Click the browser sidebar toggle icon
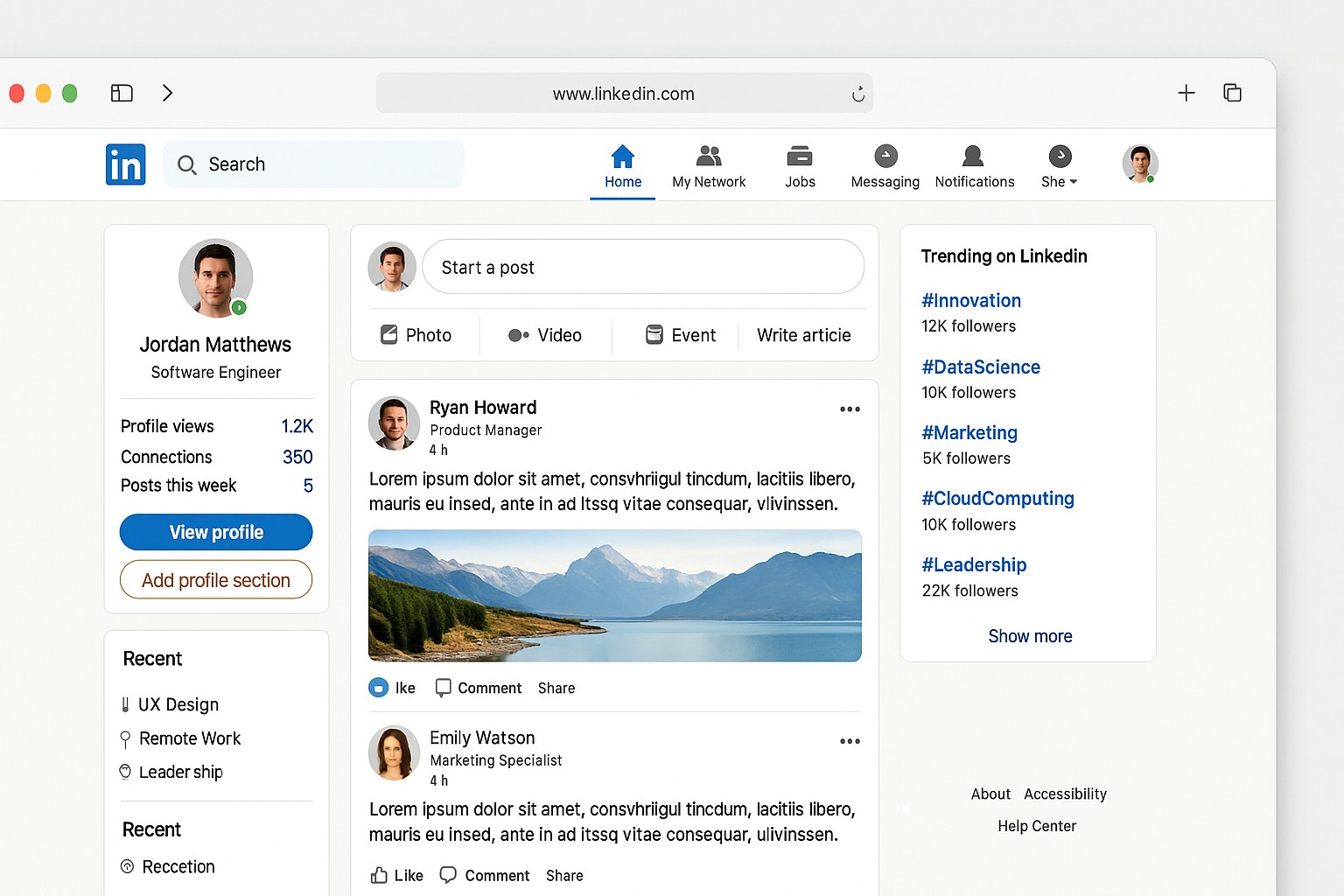The width and height of the screenshot is (1344, 896). click(x=122, y=93)
